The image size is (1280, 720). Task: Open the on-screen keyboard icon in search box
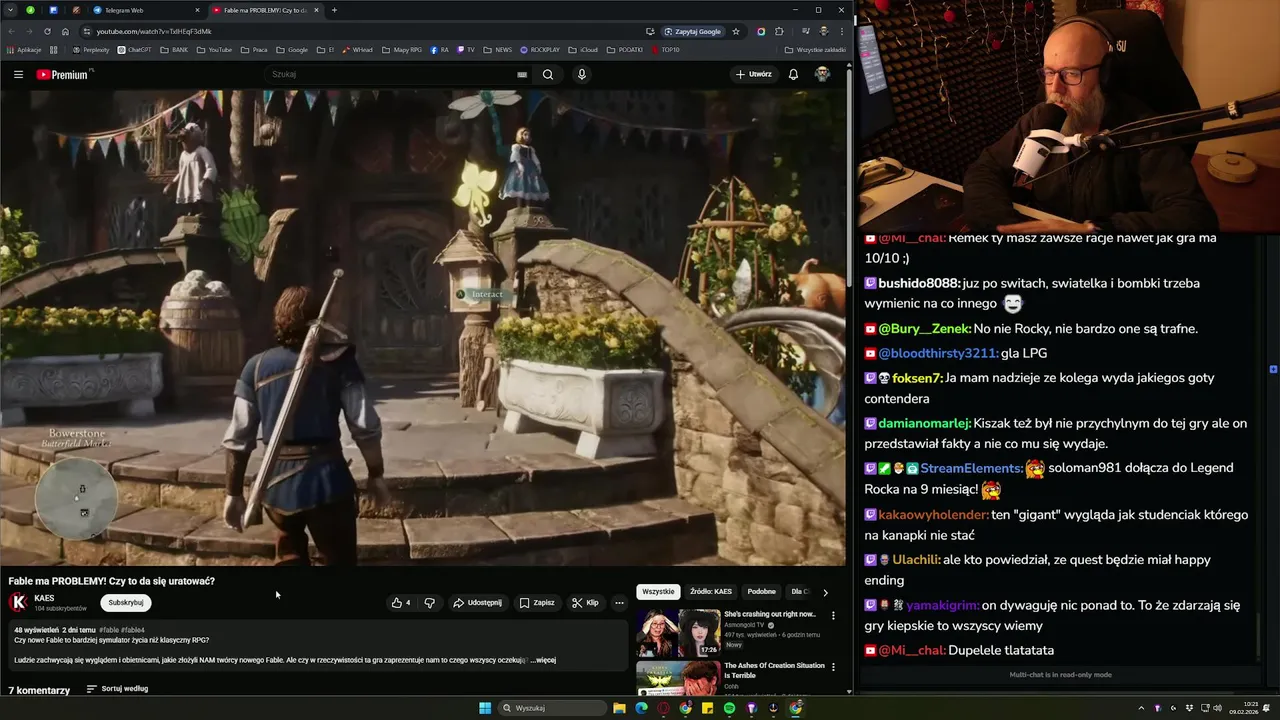click(522, 74)
